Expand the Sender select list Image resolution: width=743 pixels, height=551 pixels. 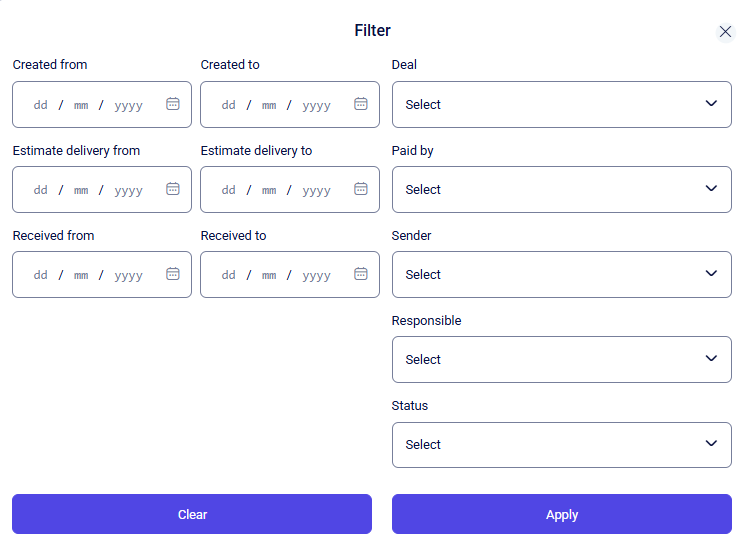click(561, 274)
